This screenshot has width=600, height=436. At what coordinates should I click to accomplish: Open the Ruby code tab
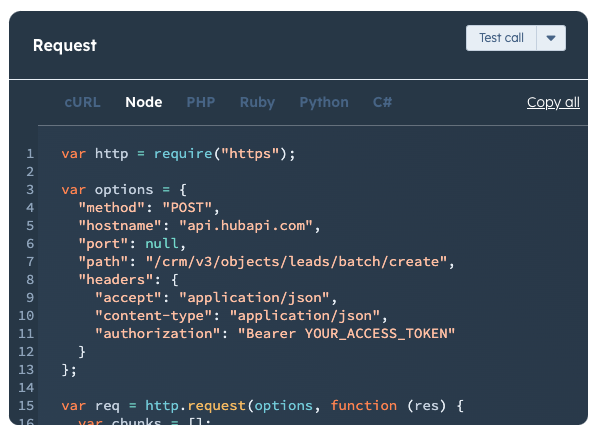pyautogui.click(x=257, y=102)
